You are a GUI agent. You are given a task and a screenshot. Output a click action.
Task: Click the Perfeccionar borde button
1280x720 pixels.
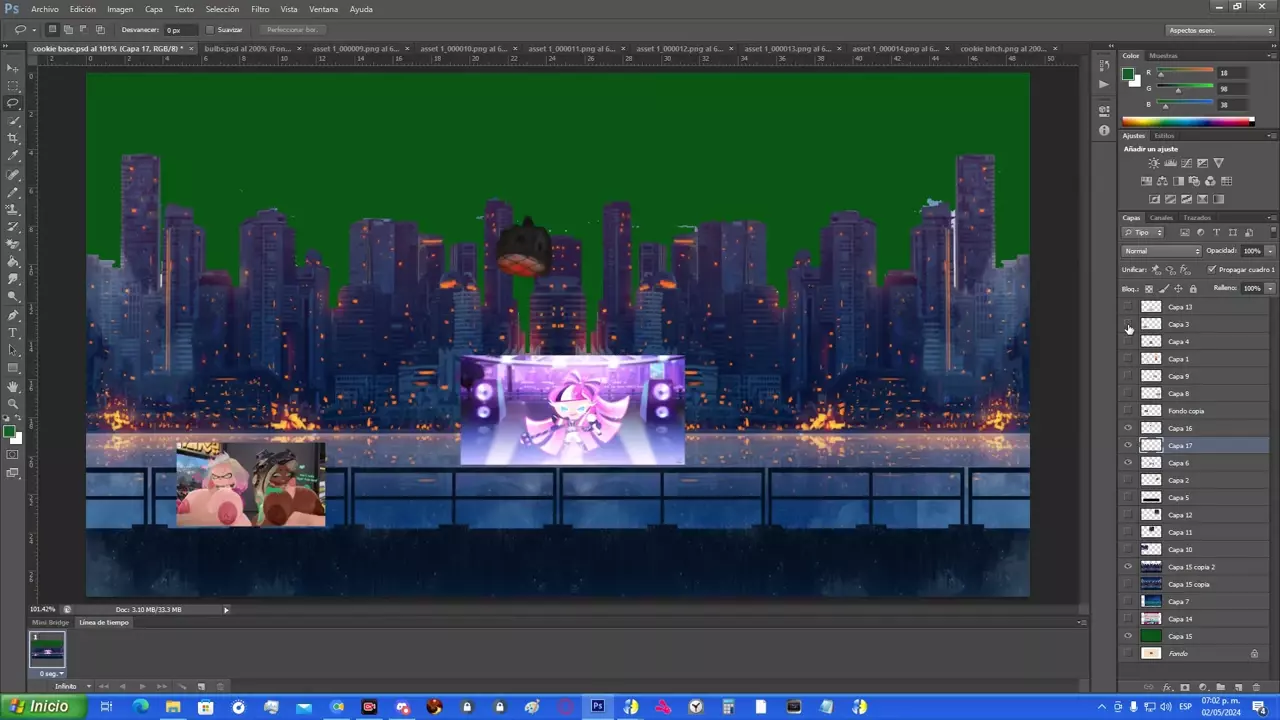pos(292,30)
